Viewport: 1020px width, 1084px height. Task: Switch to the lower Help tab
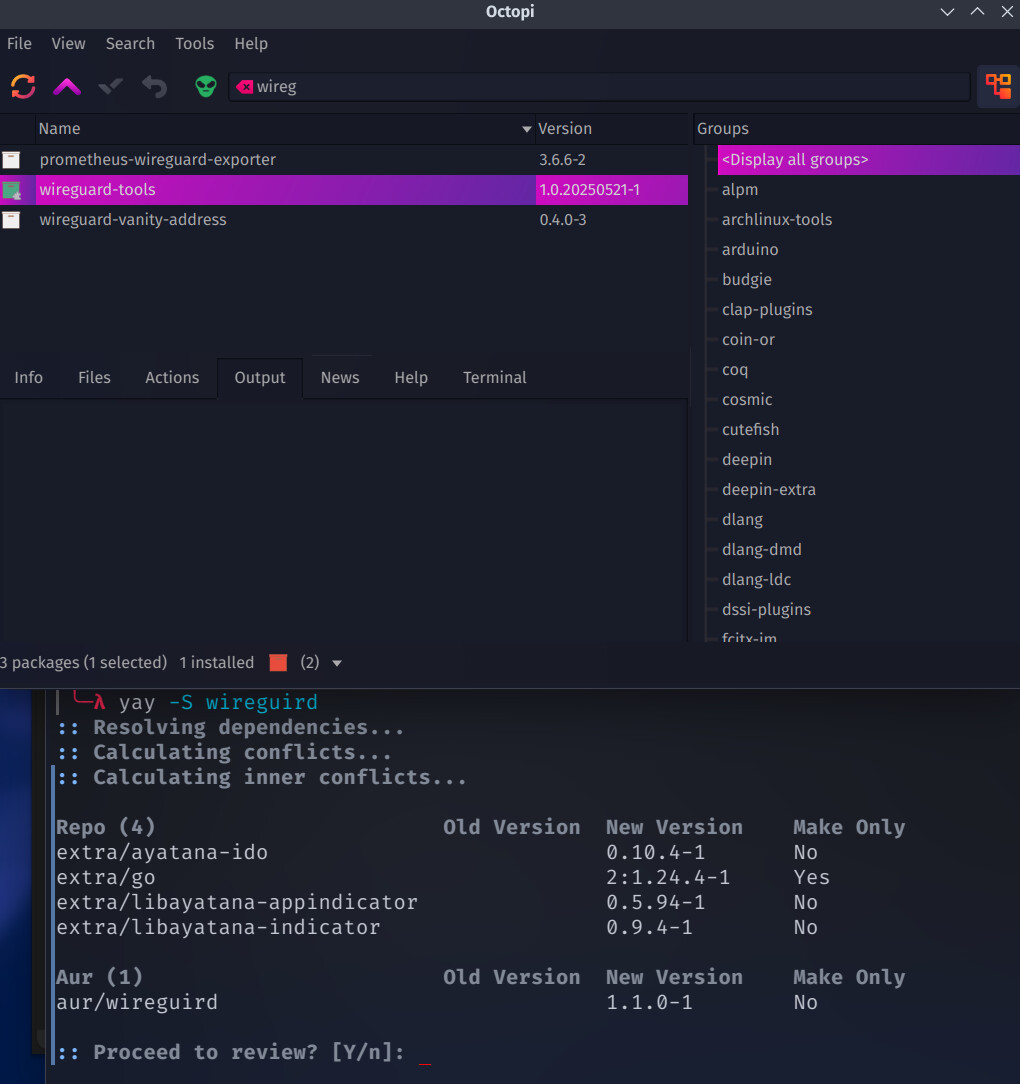(411, 377)
